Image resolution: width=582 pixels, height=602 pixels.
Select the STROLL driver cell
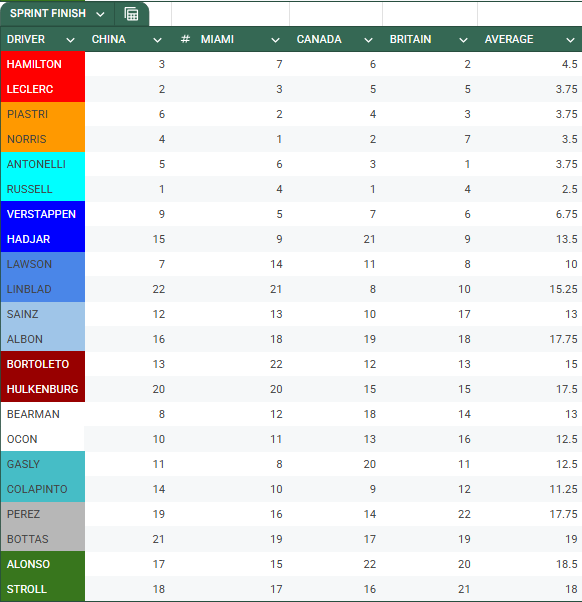[x=43, y=589]
